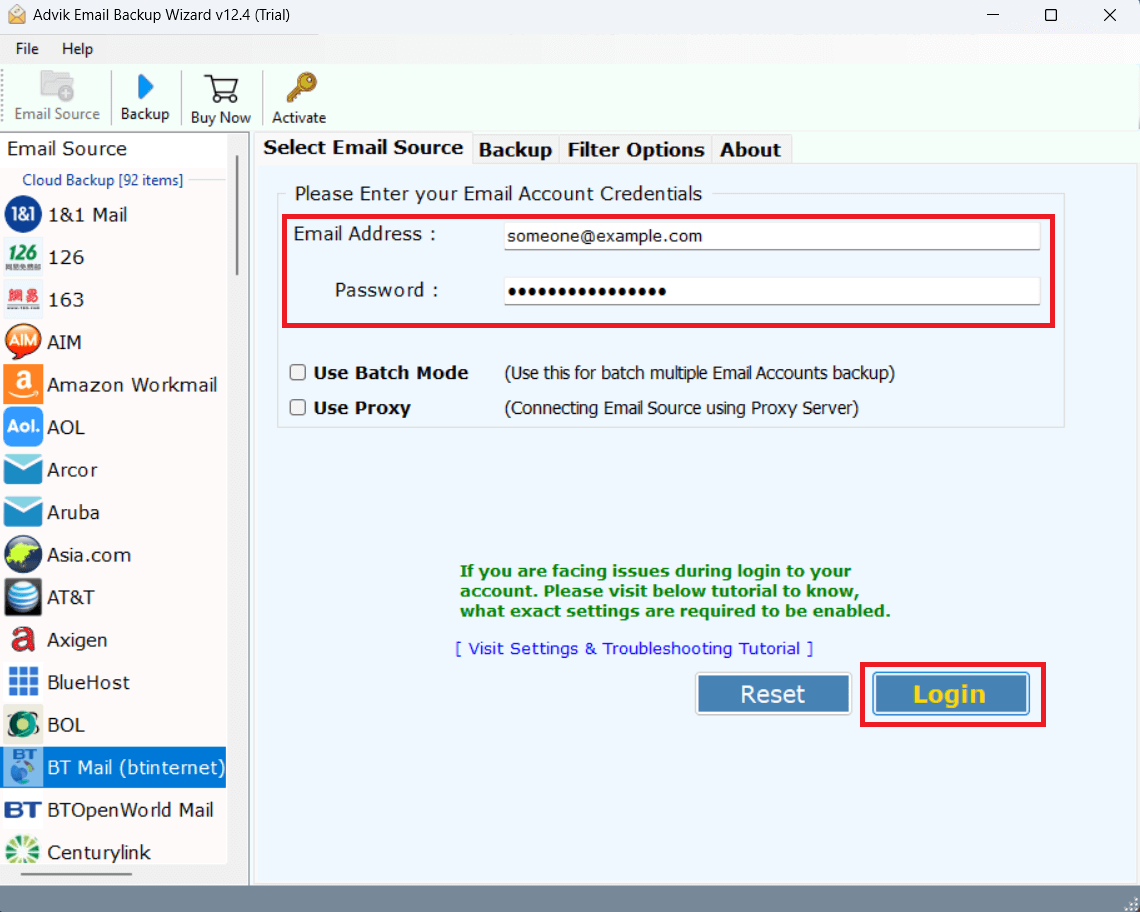Image resolution: width=1140 pixels, height=912 pixels.
Task: Click the BTOpenWorld Mail BT logo
Action: tap(23, 809)
